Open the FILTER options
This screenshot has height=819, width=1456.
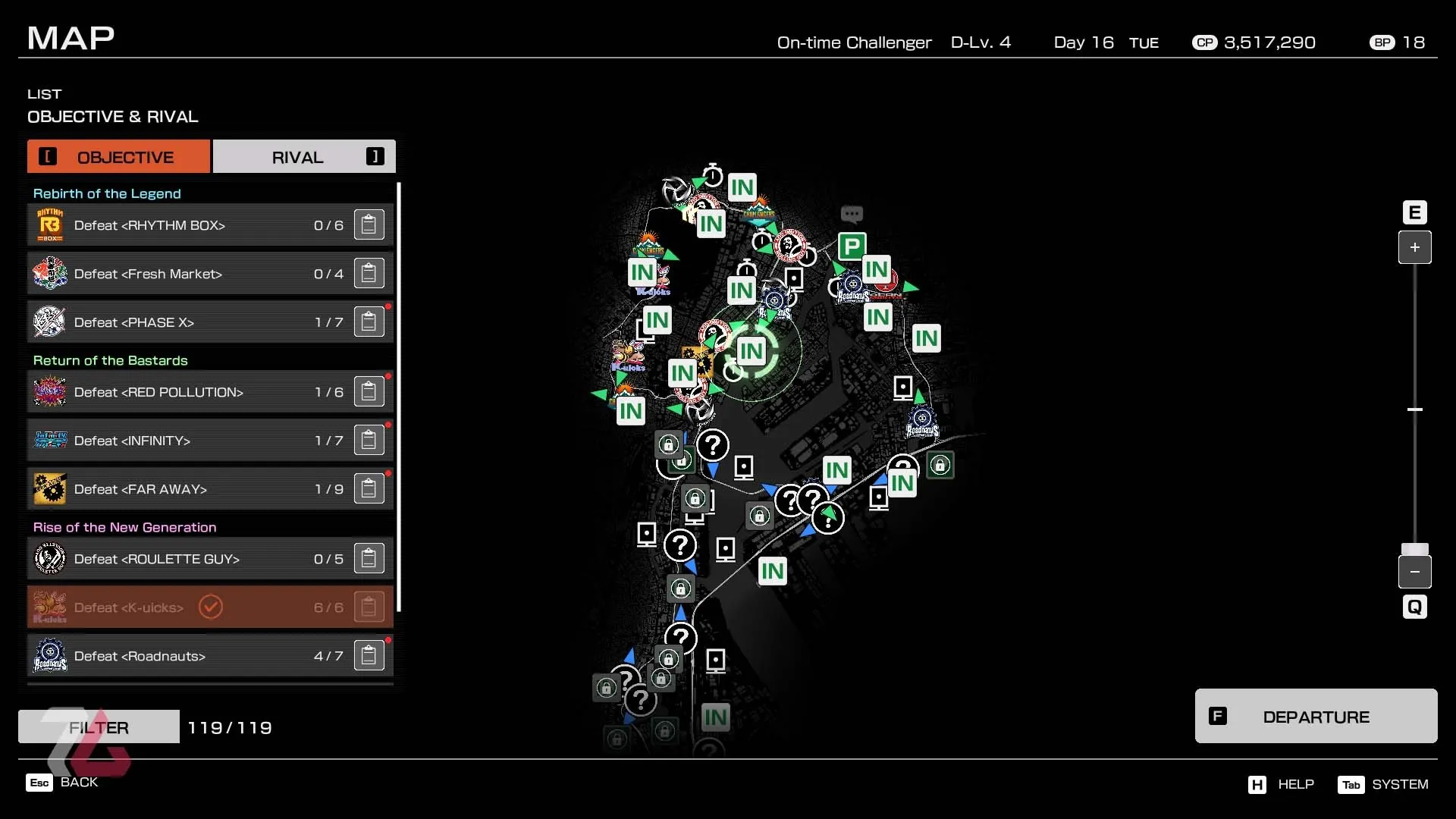coord(99,727)
